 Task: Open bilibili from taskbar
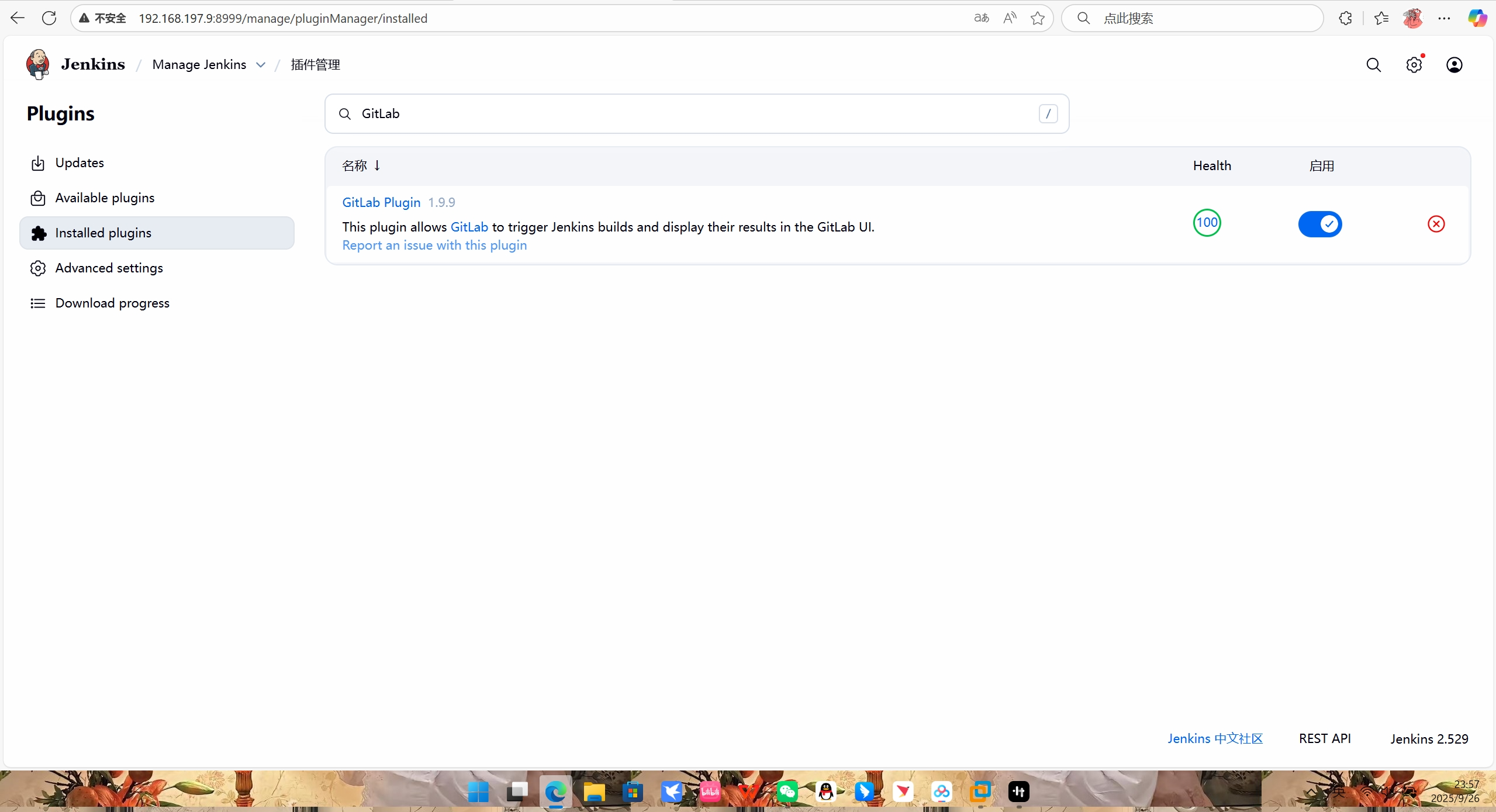point(710,792)
